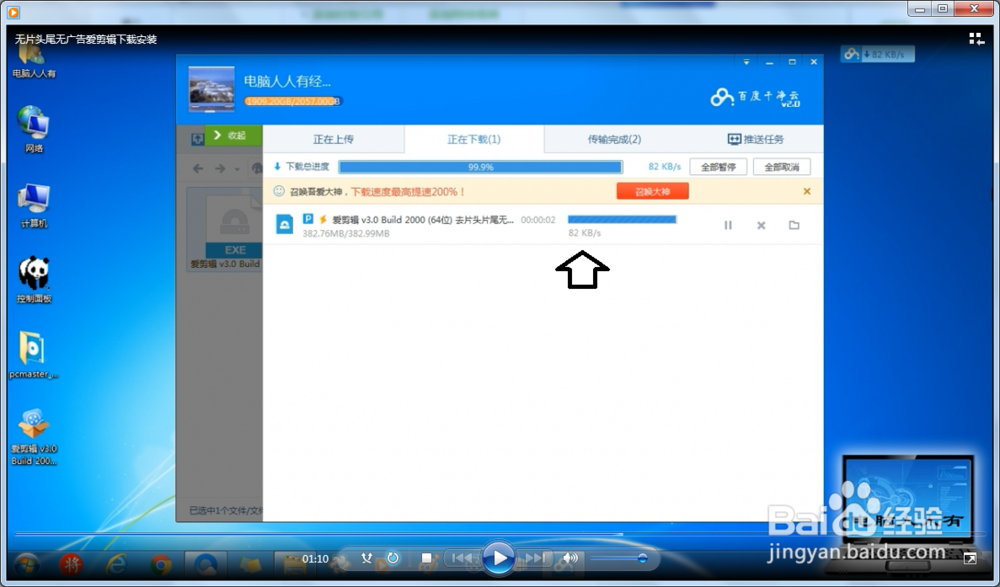This screenshot has width=1000, height=587.
Task: Collapse the transfer panel with 收起
Action: pos(233,135)
